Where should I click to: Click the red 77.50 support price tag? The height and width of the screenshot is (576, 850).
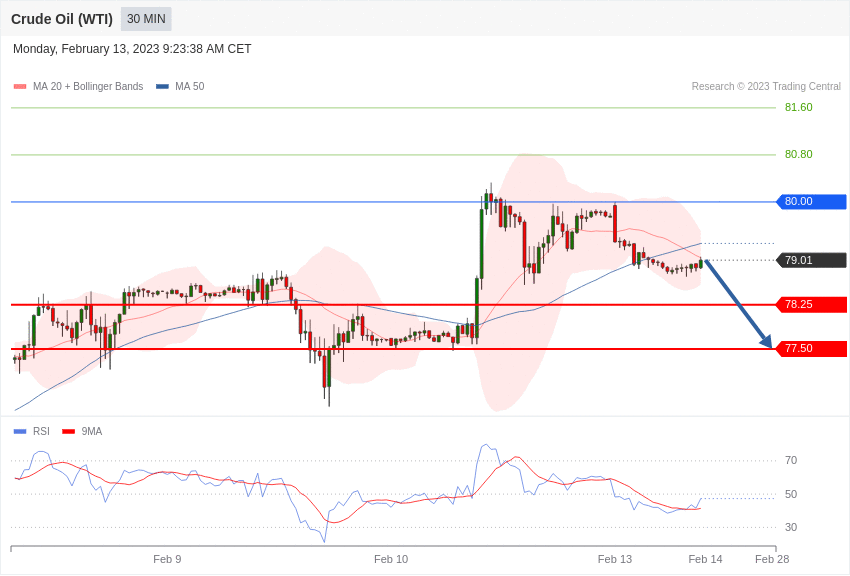(x=812, y=348)
